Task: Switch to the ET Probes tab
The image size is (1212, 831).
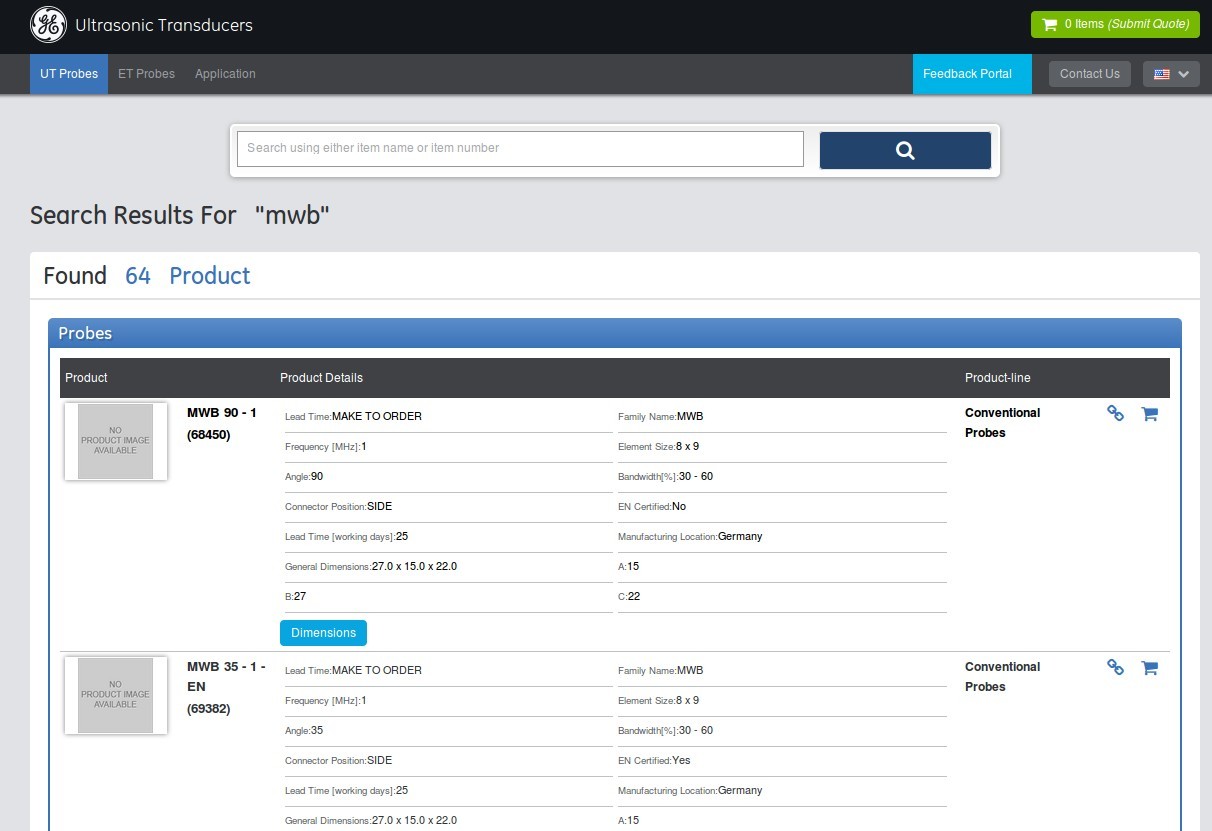Action: [x=146, y=74]
